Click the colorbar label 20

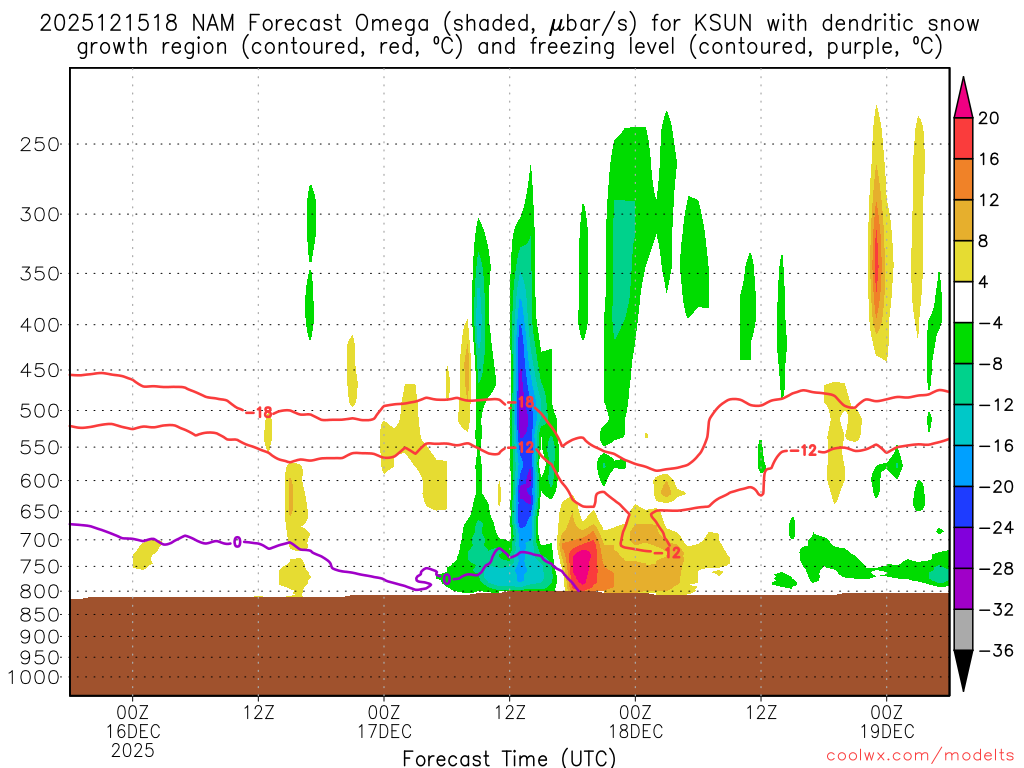click(989, 118)
